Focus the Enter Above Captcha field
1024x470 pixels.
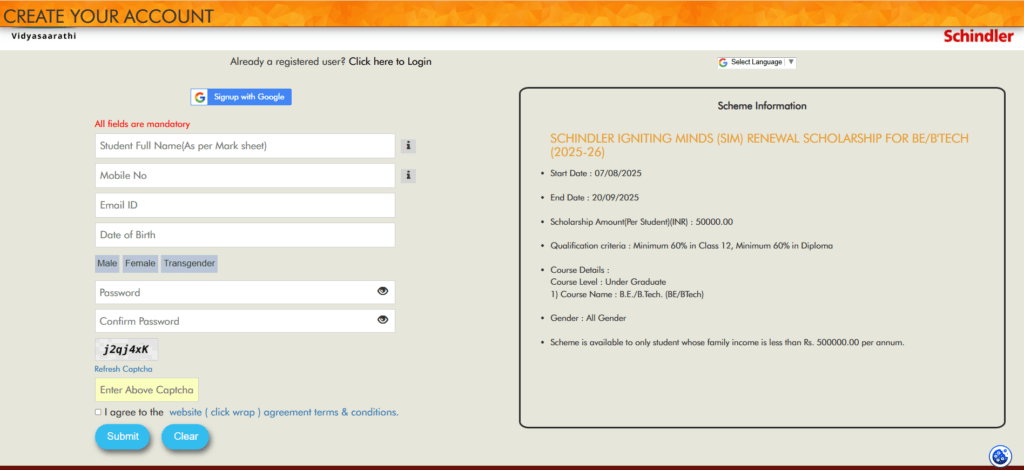coord(147,390)
